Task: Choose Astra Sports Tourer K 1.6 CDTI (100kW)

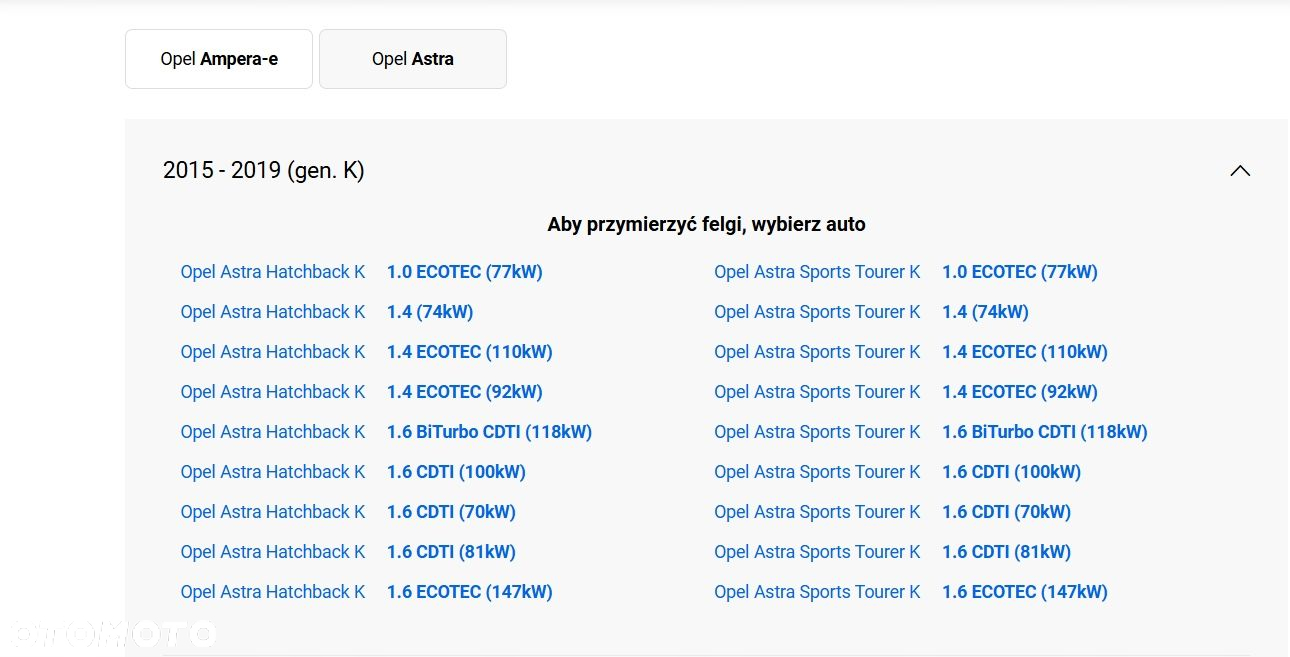Action: (898, 472)
